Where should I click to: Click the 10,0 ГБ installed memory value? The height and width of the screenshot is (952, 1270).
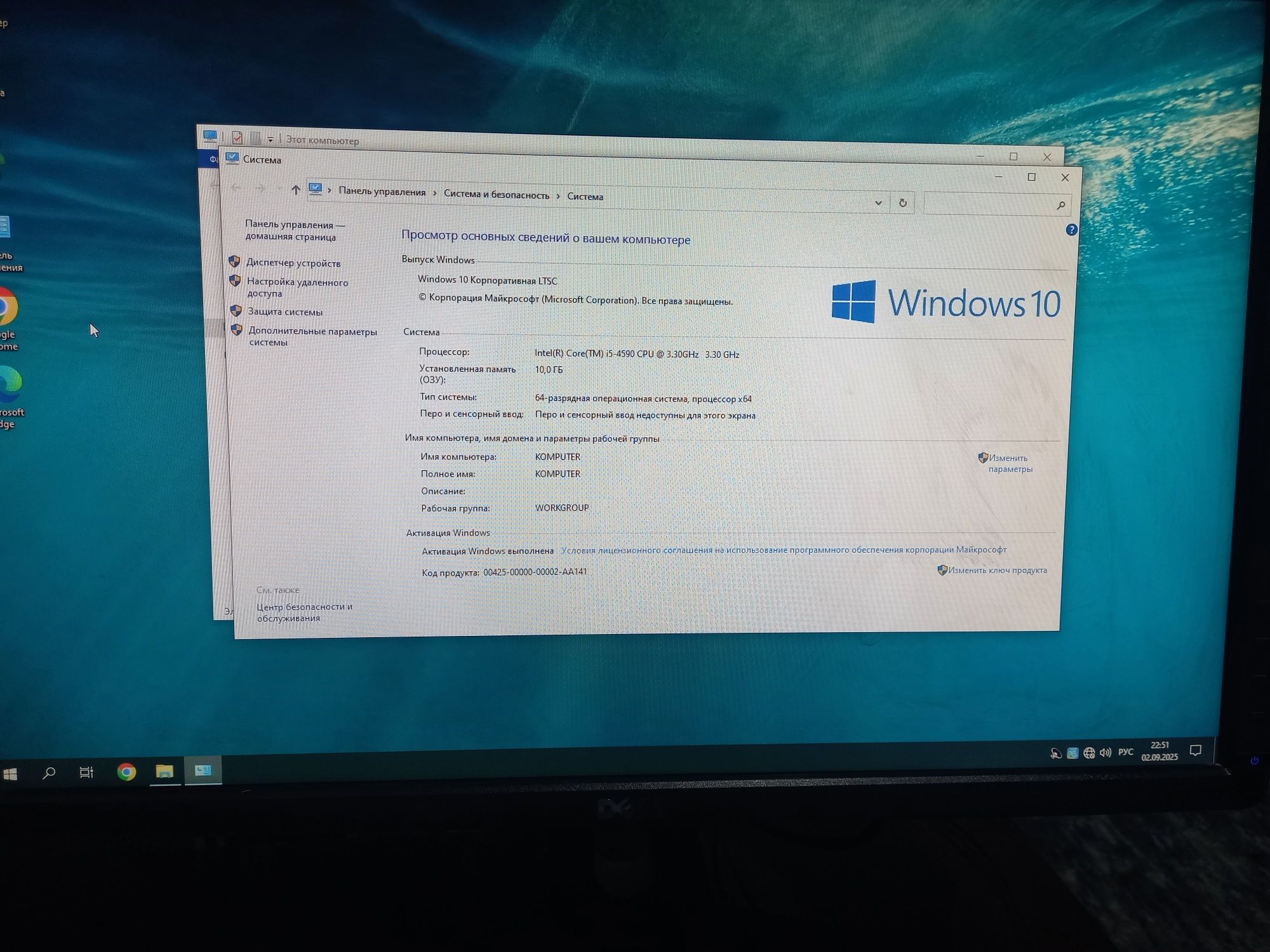(549, 369)
